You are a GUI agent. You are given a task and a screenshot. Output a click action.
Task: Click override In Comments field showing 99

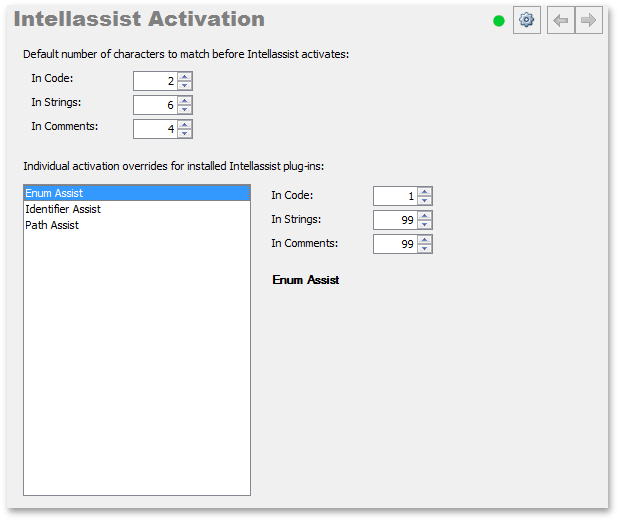pyautogui.click(x=395, y=244)
